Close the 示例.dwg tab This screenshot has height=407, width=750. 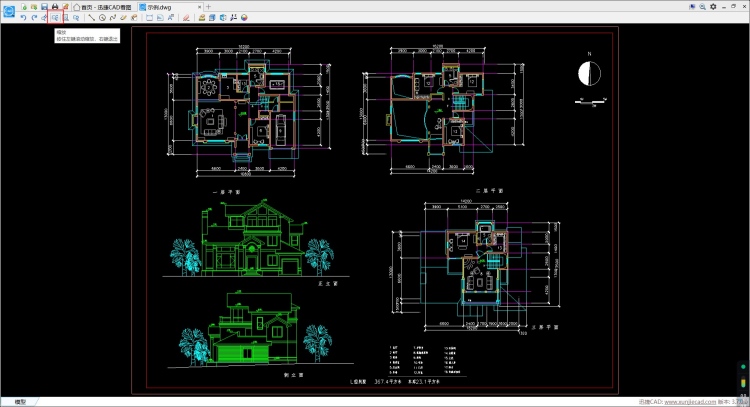[x=199, y=7]
